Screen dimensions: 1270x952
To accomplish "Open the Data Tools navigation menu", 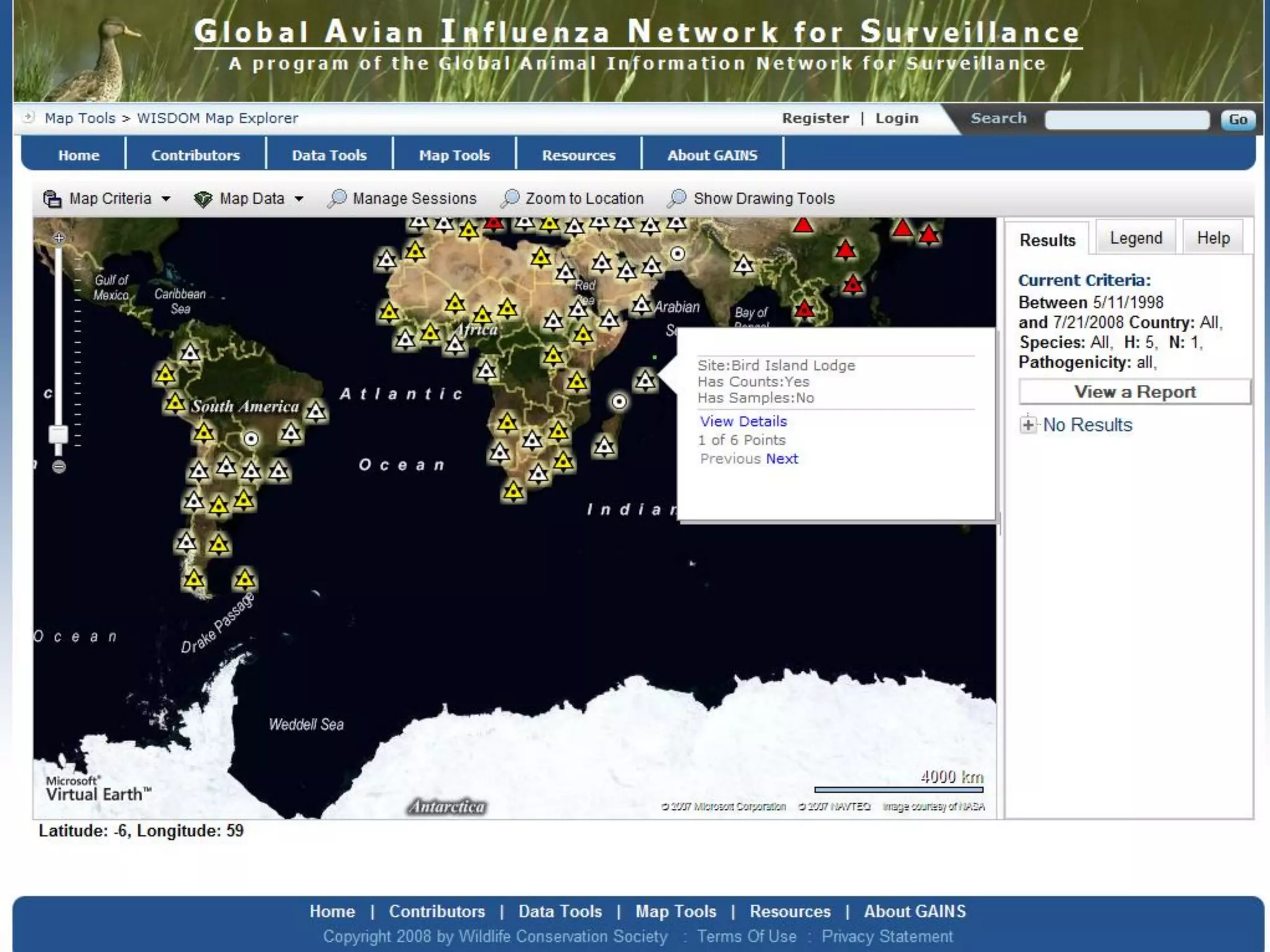I will (x=329, y=155).
